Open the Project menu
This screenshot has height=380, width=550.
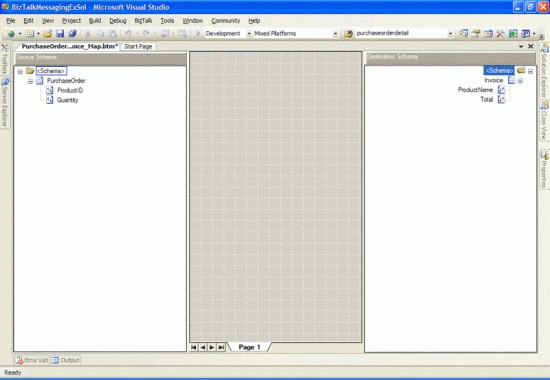pos(71,21)
